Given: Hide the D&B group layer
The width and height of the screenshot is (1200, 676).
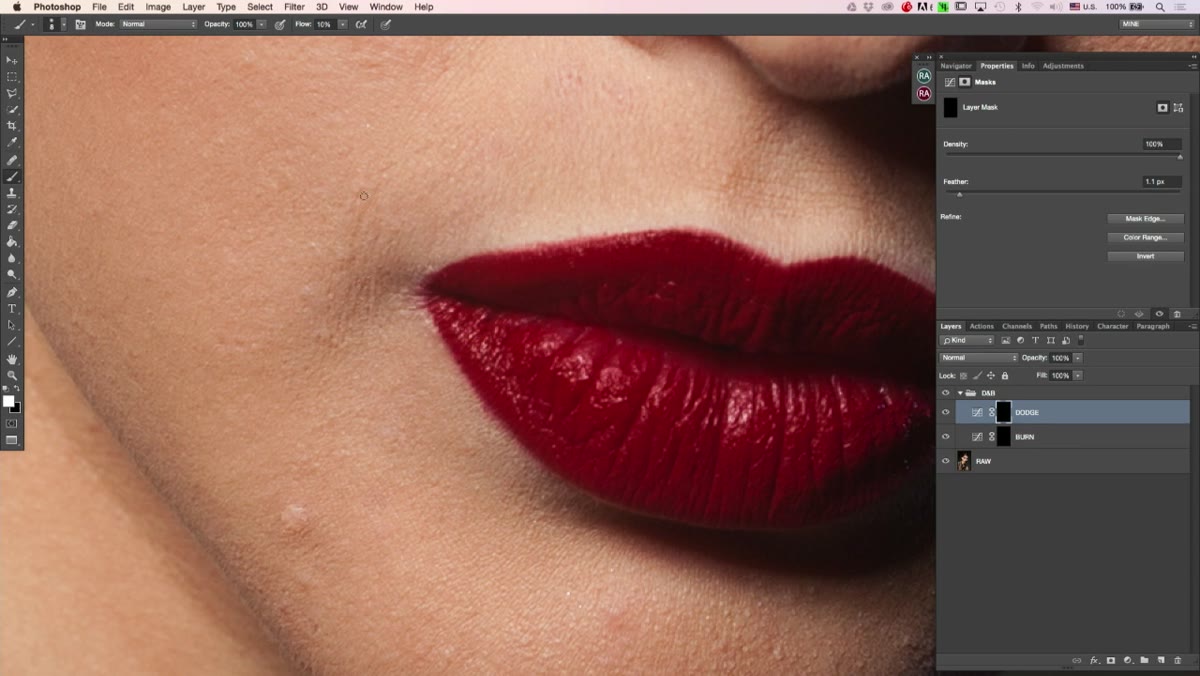Looking at the screenshot, I should 945,393.
